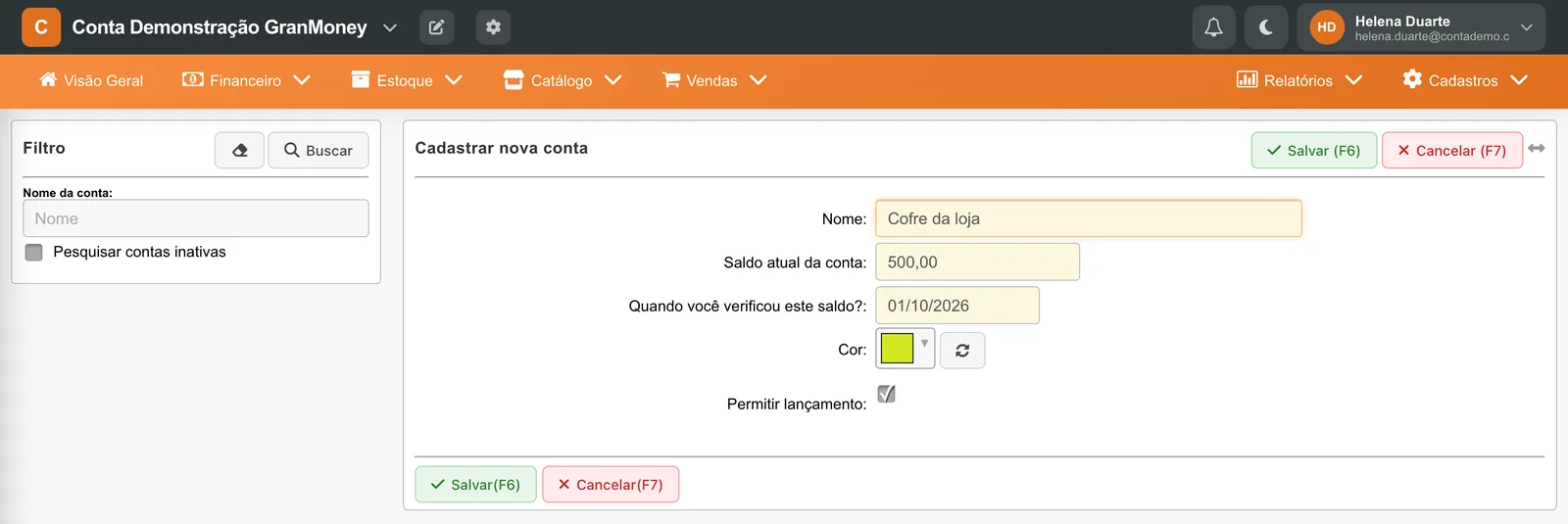
Task: Expand the Helena Duarte user menu
Action: [x=1421, y=27]
